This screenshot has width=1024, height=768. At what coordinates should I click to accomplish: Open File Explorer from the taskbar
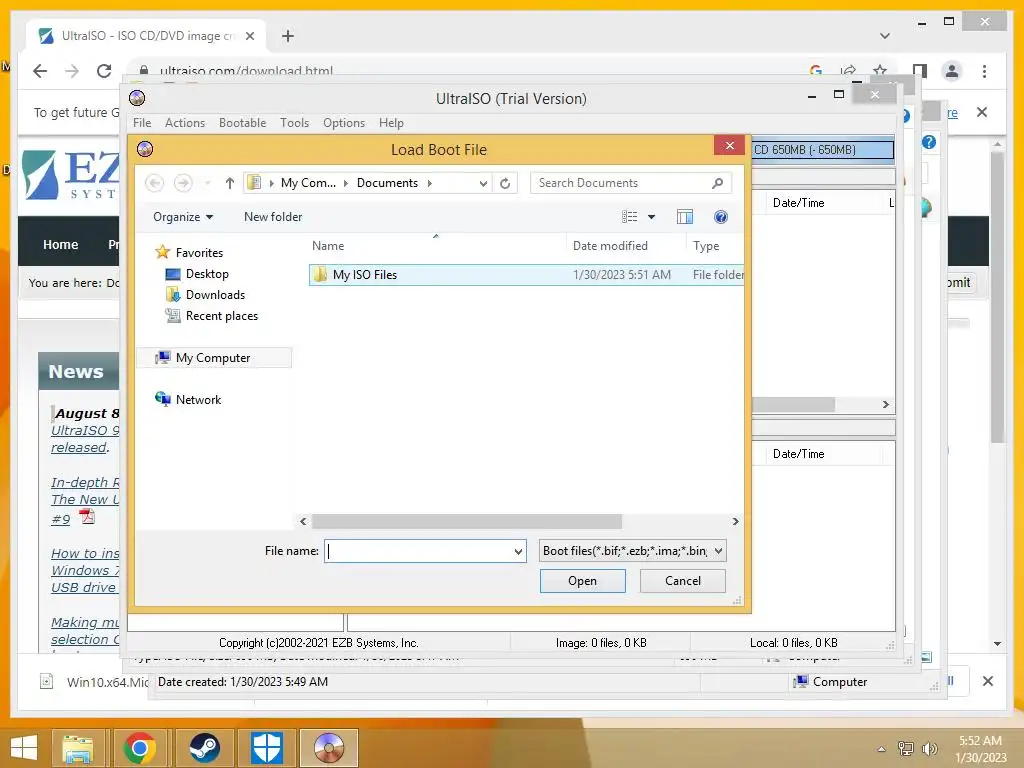77,748
